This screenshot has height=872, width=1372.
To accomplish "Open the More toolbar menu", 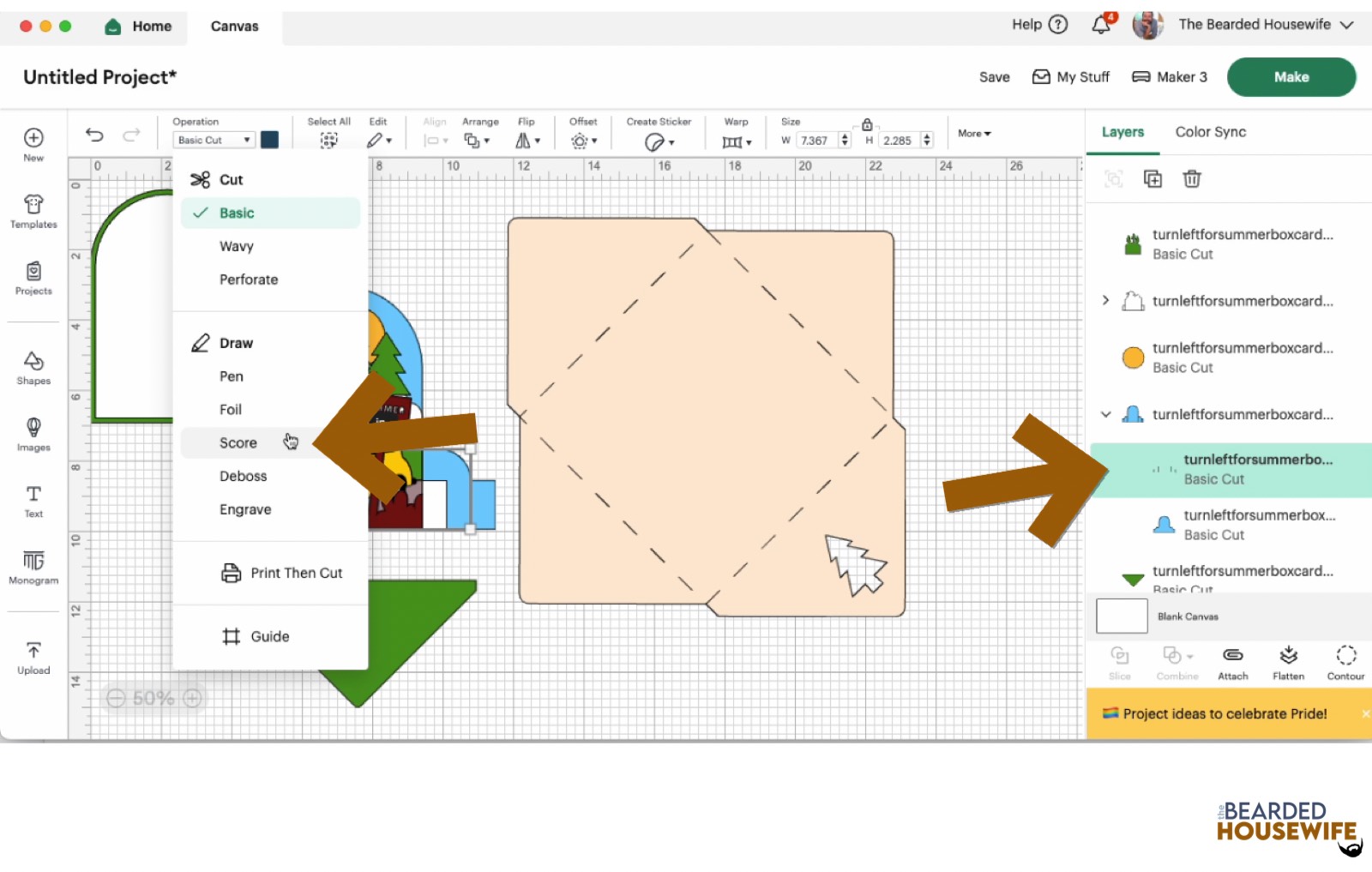I will coord(974,134).
